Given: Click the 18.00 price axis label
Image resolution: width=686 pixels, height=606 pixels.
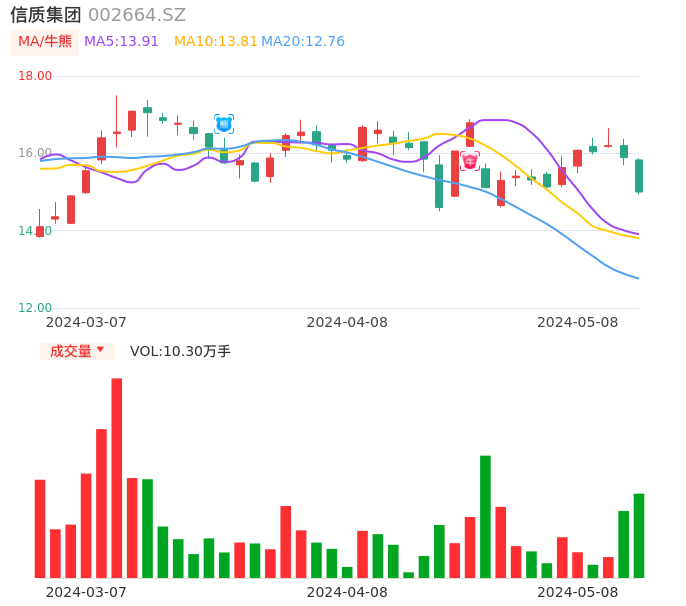Looking at the screenshot, I should [x=36, y=76].
